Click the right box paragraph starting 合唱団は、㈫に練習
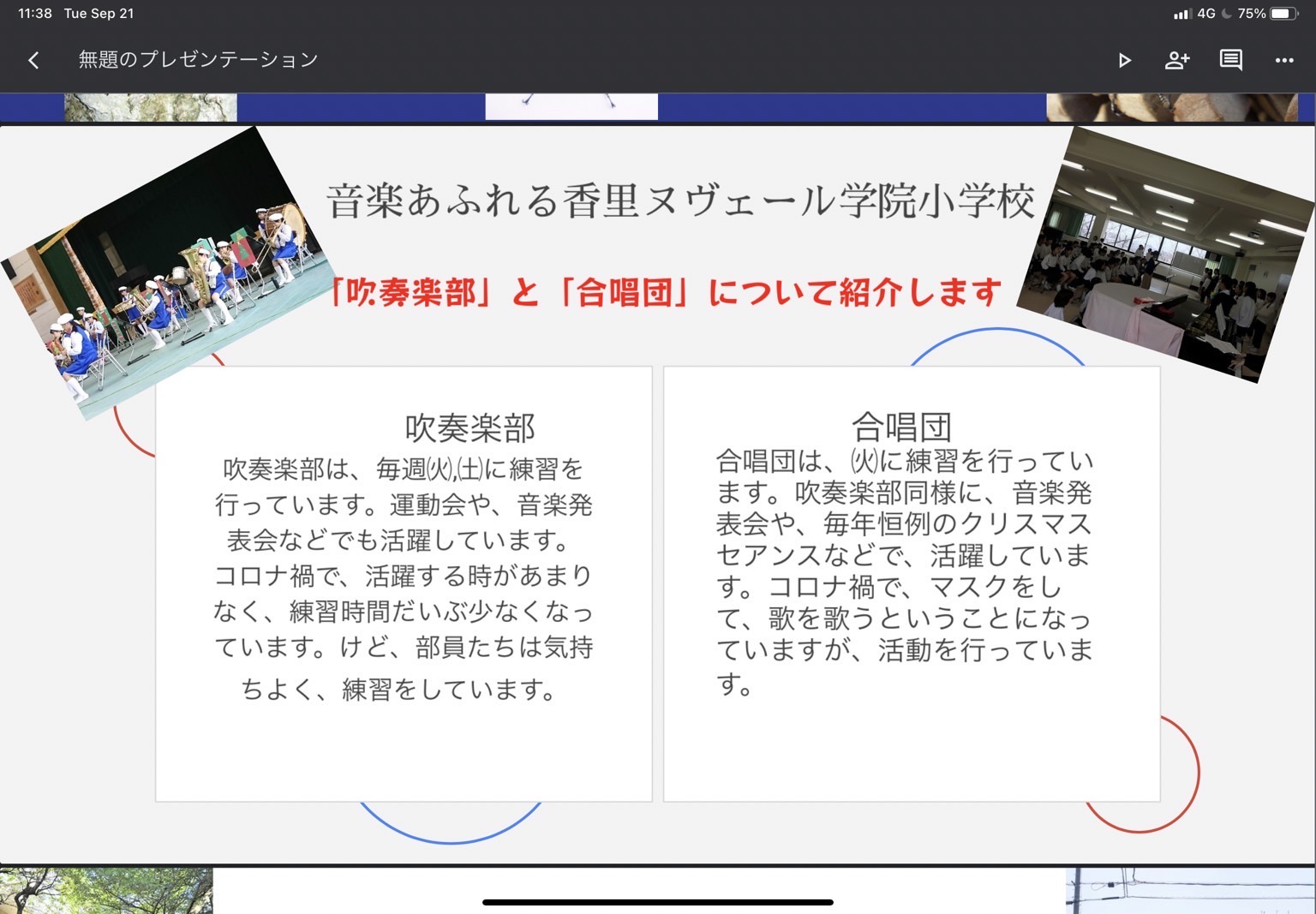This screenshot has height=914, width=1316. click(905, 571)
